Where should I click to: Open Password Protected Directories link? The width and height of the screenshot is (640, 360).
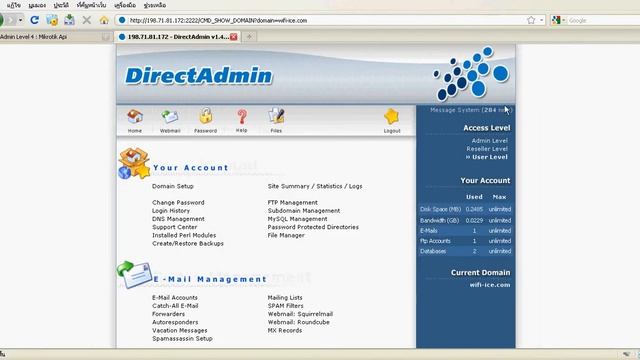[313, 227]
